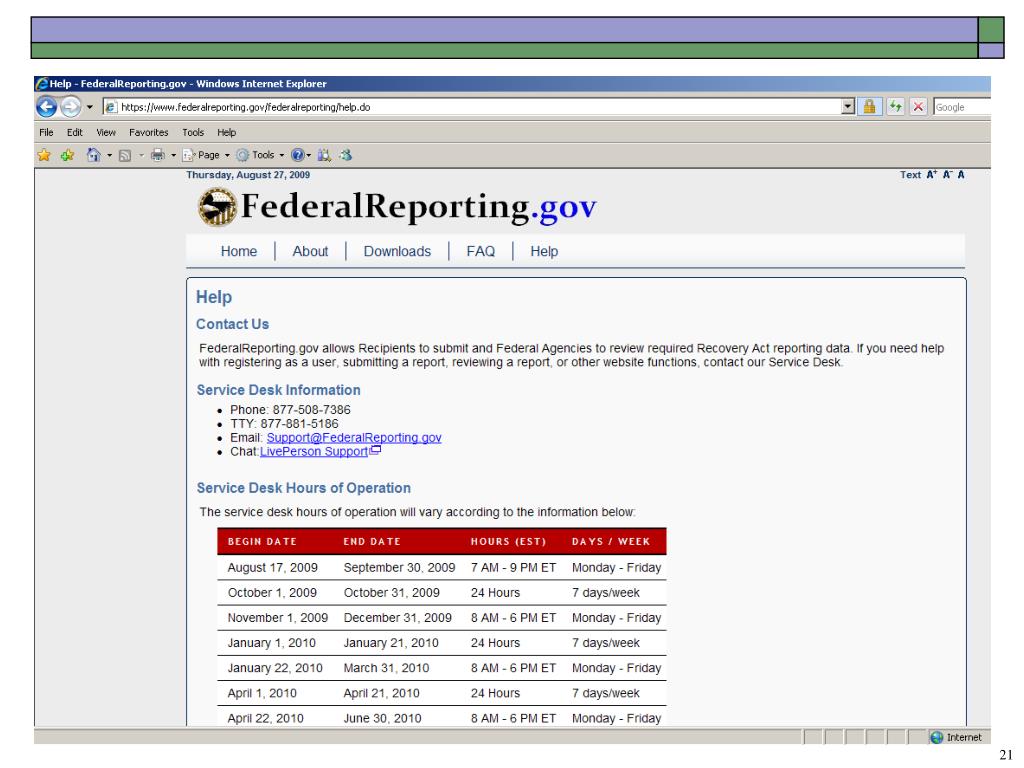Click the "Service Desk Hours of Operation" heading
This screenshot has height=768, width=1024.
tap(304, 488)
